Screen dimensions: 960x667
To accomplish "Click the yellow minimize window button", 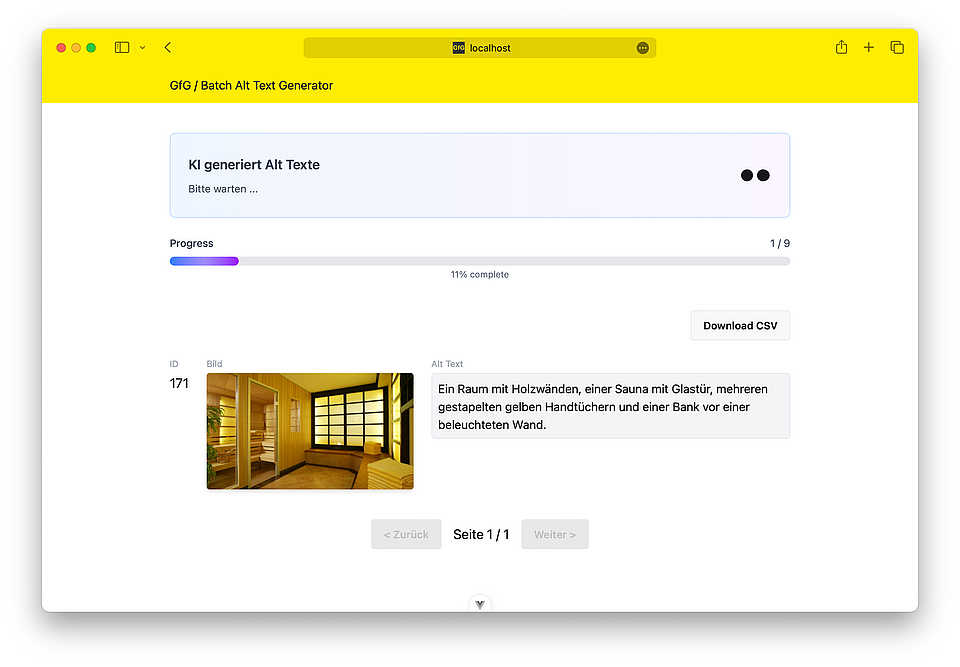I will coord(76,48).
